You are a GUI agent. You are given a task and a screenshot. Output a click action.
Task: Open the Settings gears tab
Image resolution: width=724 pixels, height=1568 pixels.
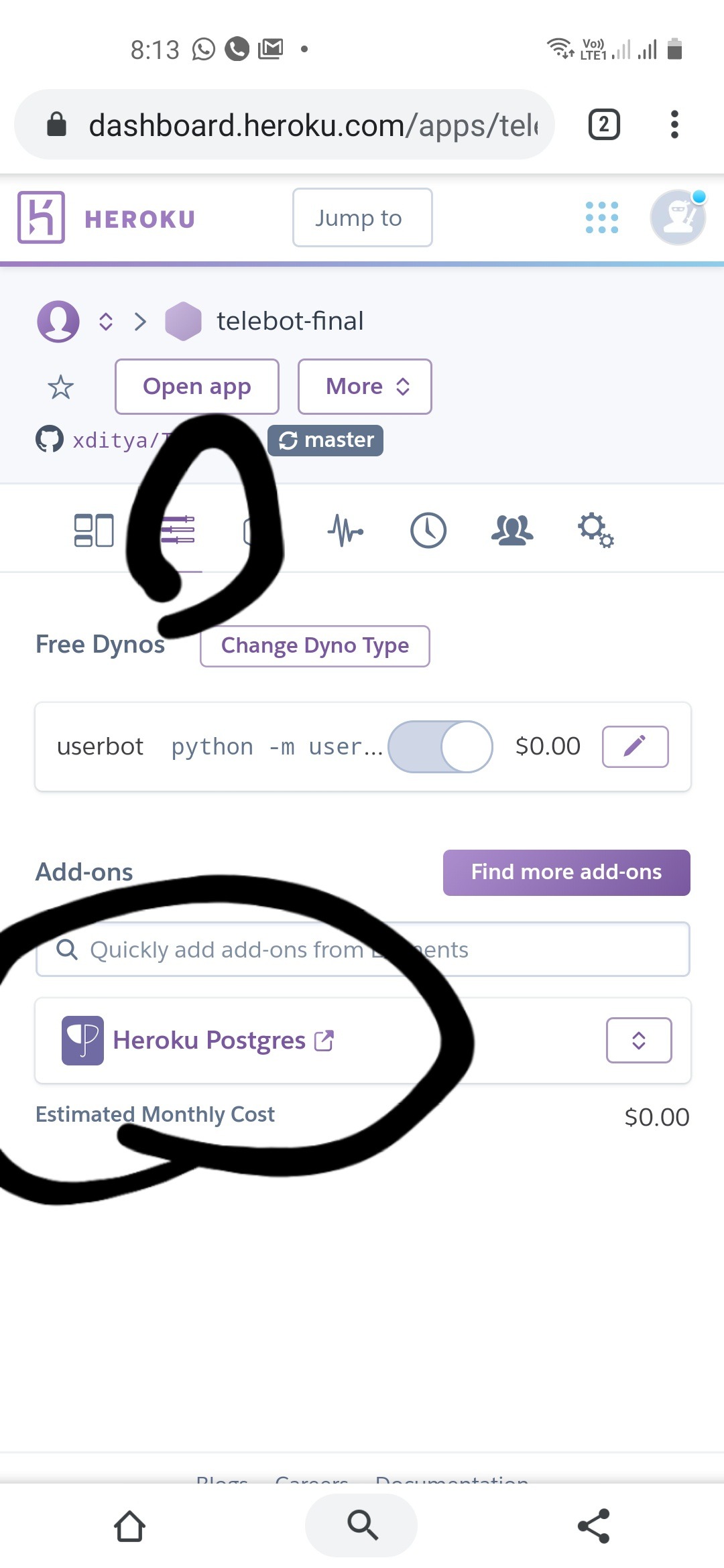(595, 531)
